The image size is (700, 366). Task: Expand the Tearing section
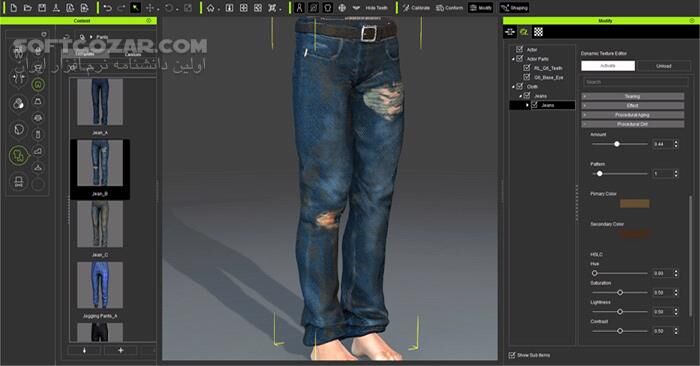click(x=633, y=96)
